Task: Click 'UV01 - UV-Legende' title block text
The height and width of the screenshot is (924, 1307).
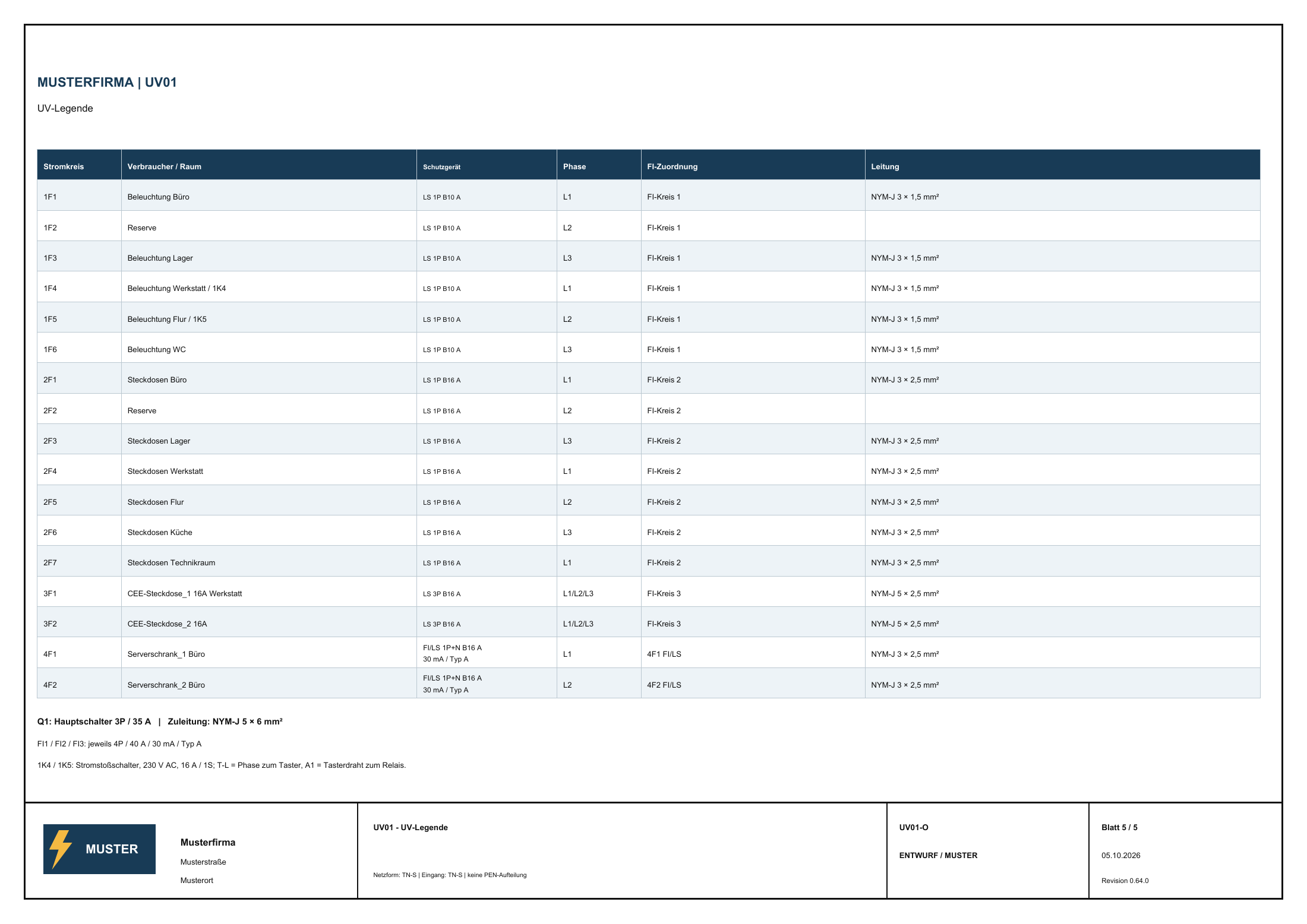Action: (411, 827)
